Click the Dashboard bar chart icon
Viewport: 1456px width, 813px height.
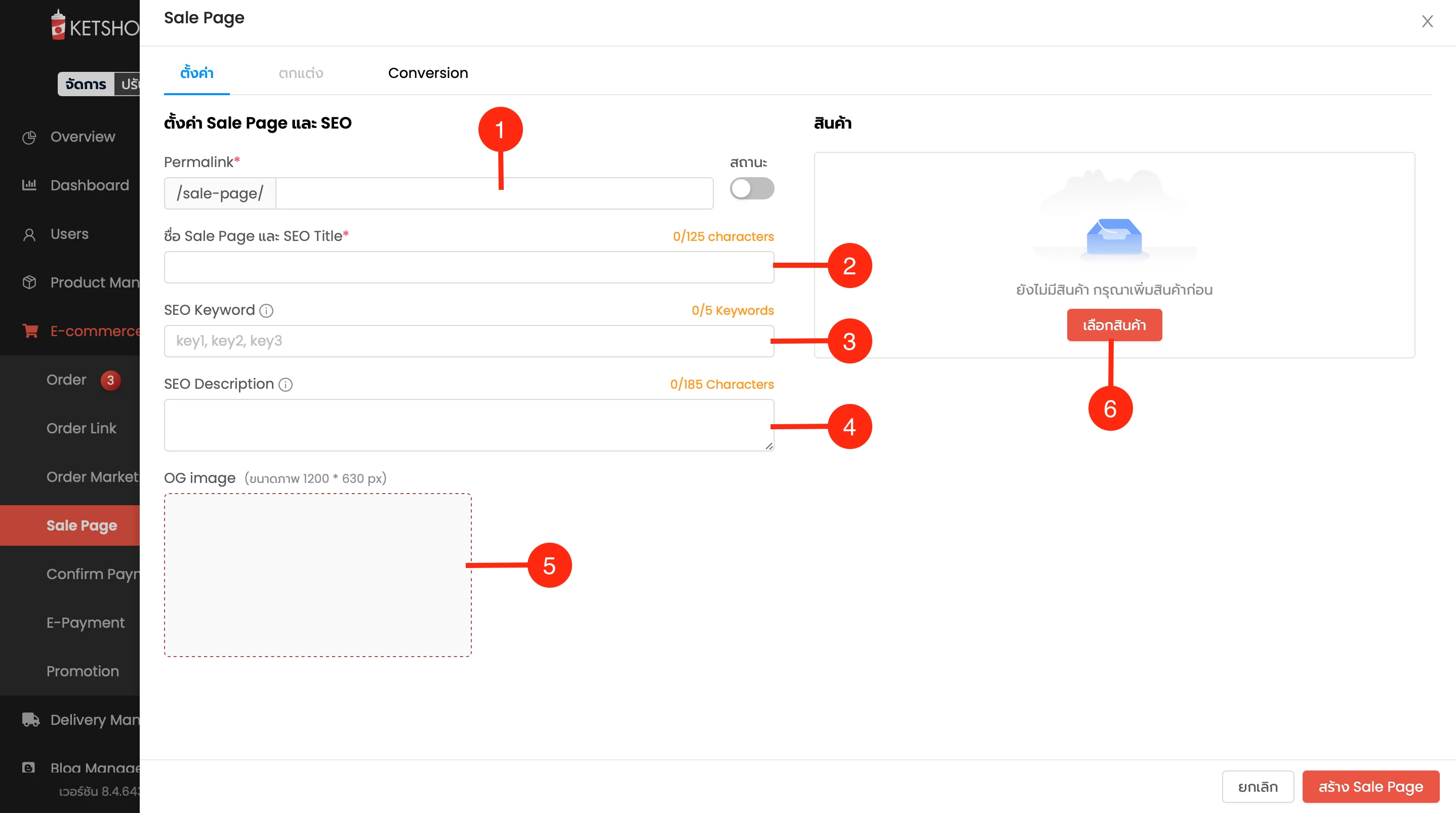[29, 185]
